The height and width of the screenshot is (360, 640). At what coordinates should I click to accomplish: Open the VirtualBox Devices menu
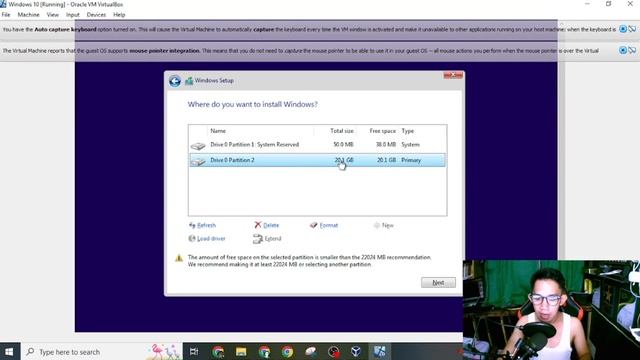coord(96,15)
